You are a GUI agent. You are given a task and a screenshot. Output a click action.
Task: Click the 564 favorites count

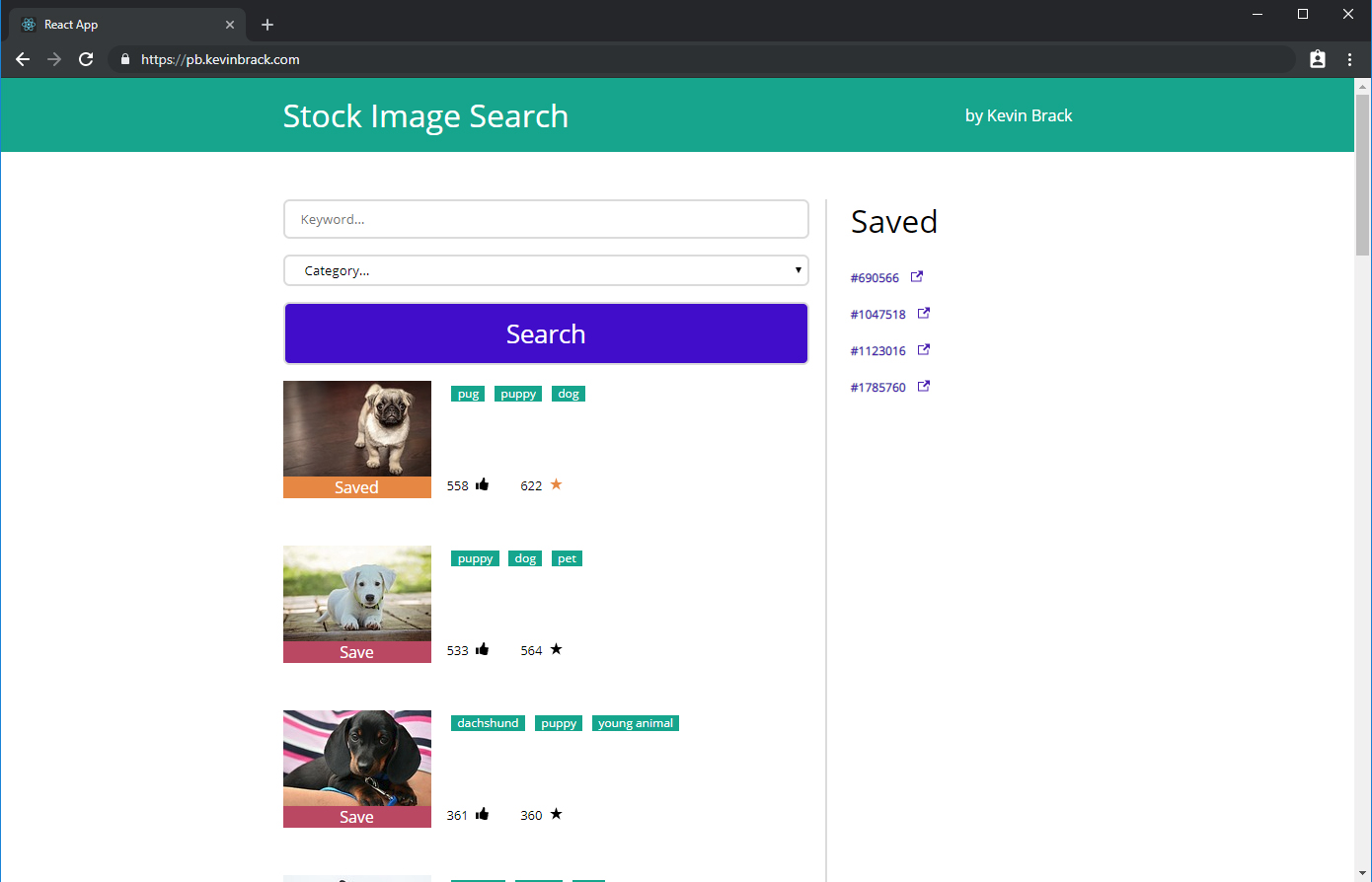click(531, 650)
